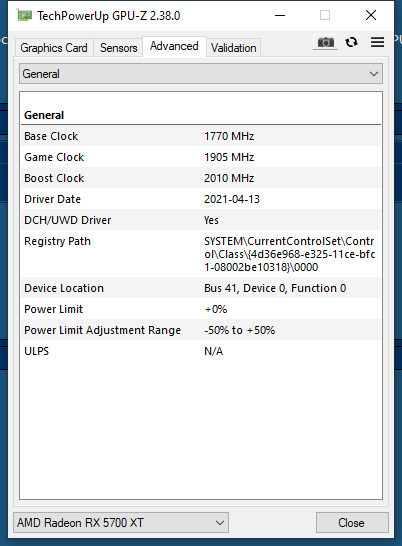Select the Advanced tab
This screenshot has width=402, height=546.
(174, 46)
